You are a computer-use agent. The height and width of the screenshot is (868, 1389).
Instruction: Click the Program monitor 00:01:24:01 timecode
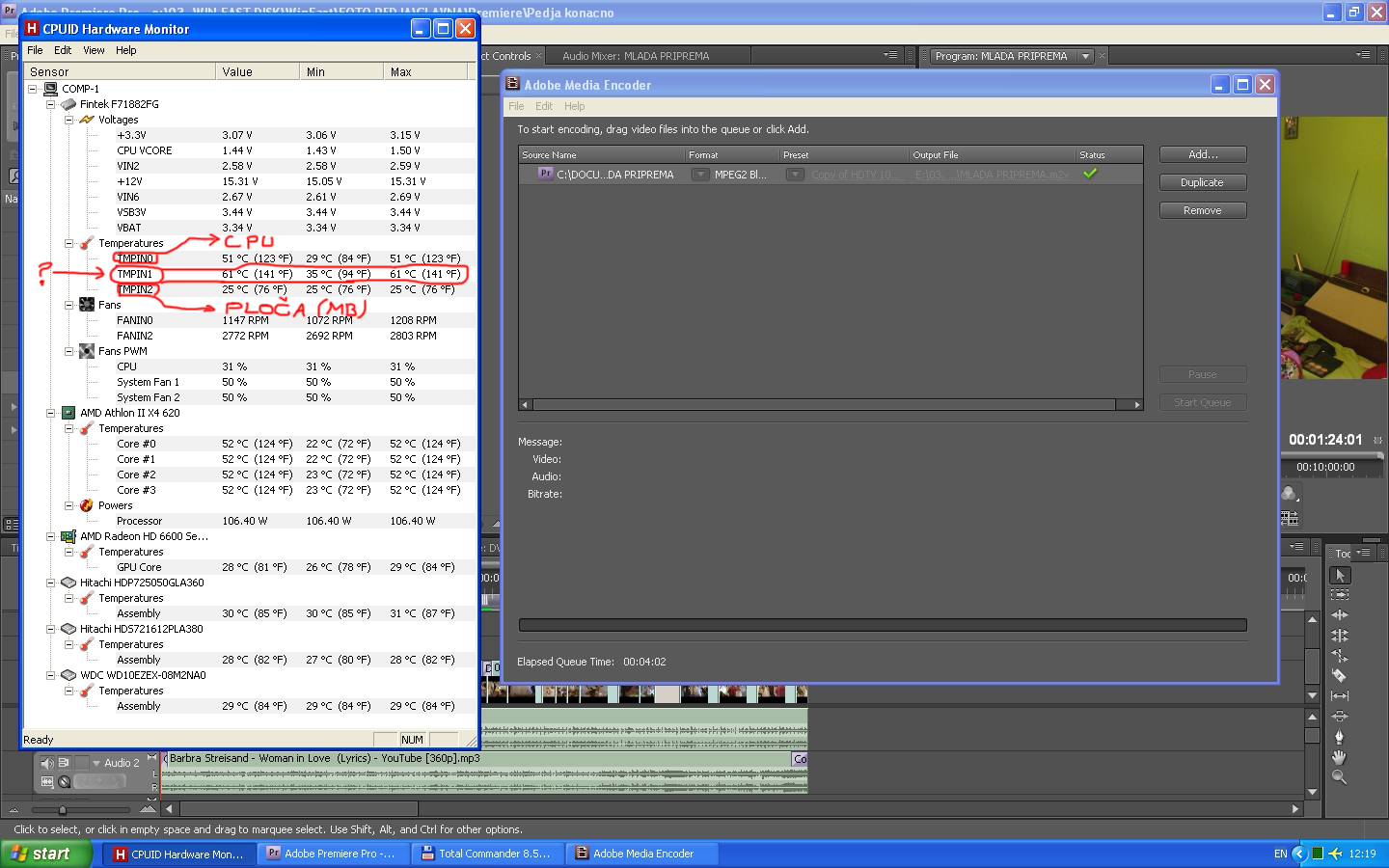click(x=1325, y=440)
